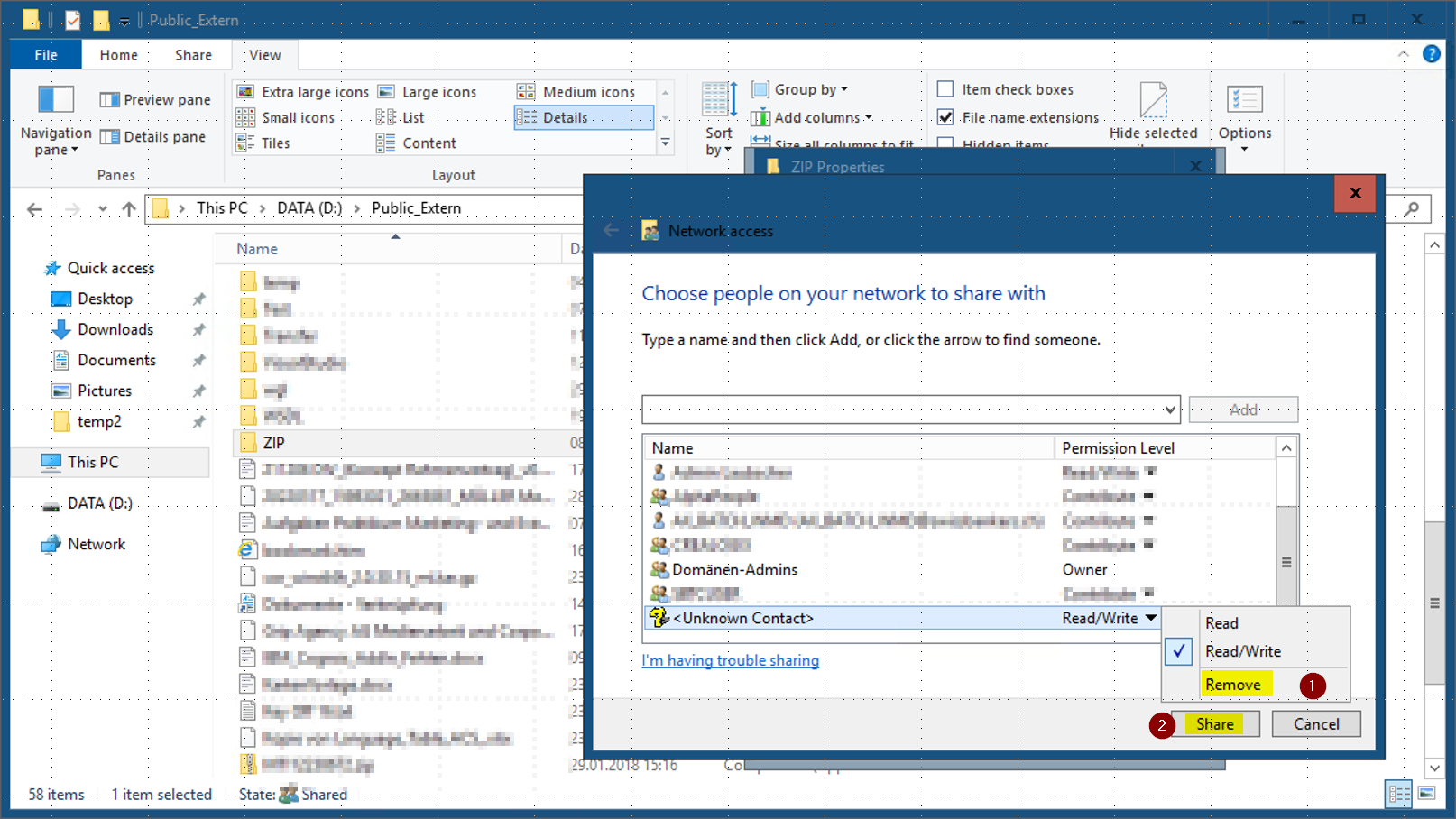Open Network in sidebar
Viewport: 1456px width, 819px height.
(83, 544)
